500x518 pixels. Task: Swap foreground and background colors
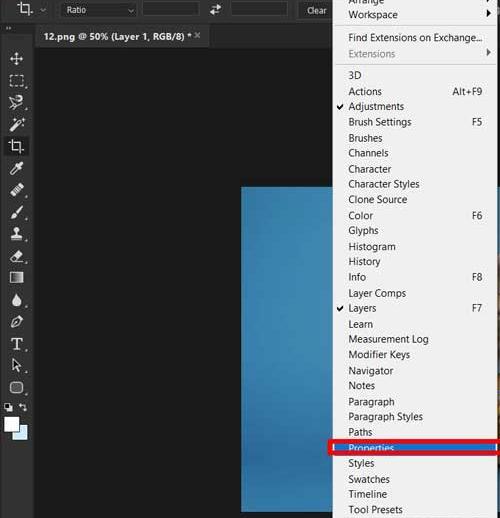point(23,407)
